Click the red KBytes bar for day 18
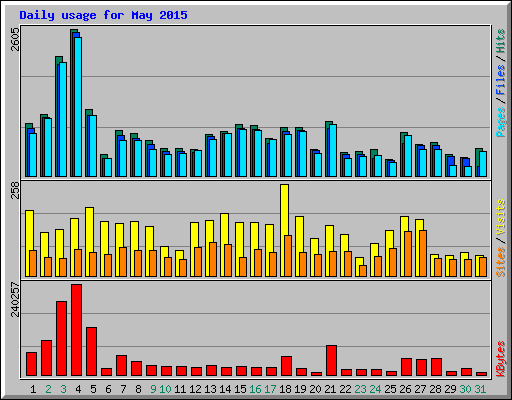The image size is (512, 400). point(286,366)
